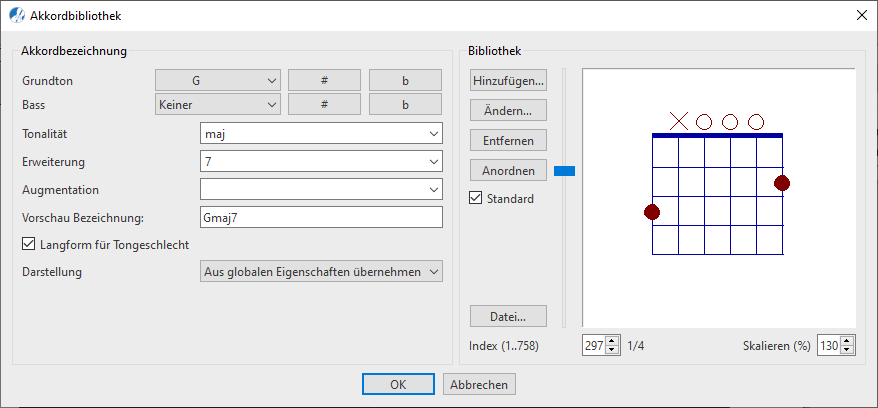Open the Grundton dropdown showing G

click(218, 80)
